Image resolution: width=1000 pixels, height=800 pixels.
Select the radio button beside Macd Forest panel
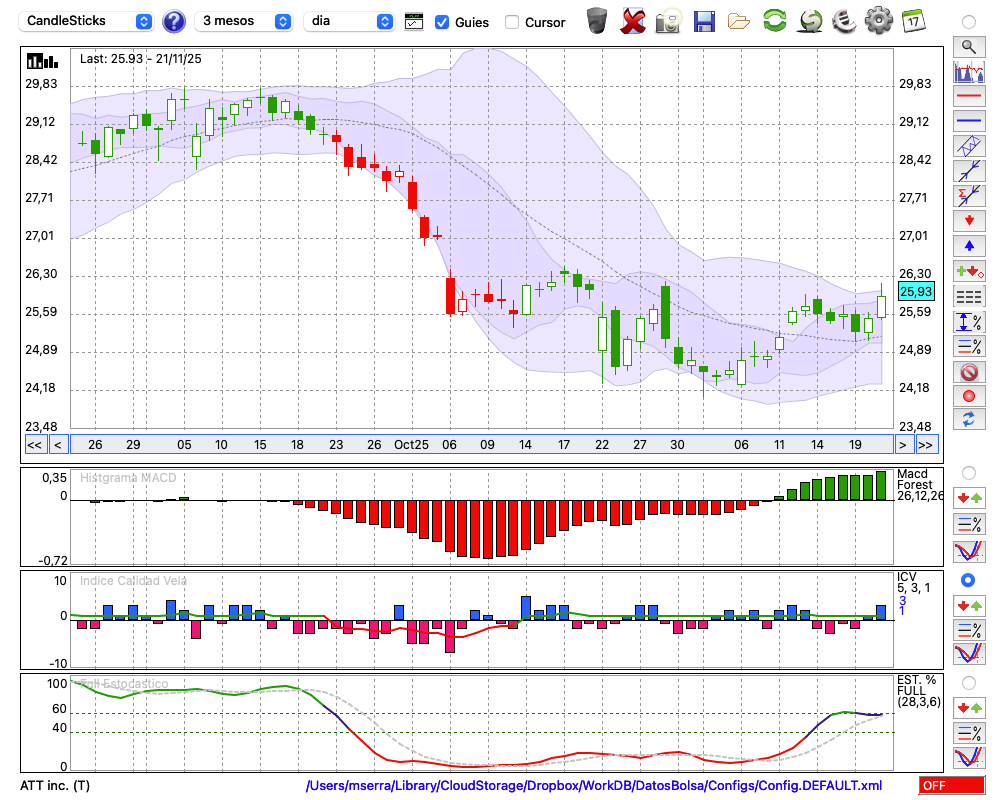click(x=968, y=472)
